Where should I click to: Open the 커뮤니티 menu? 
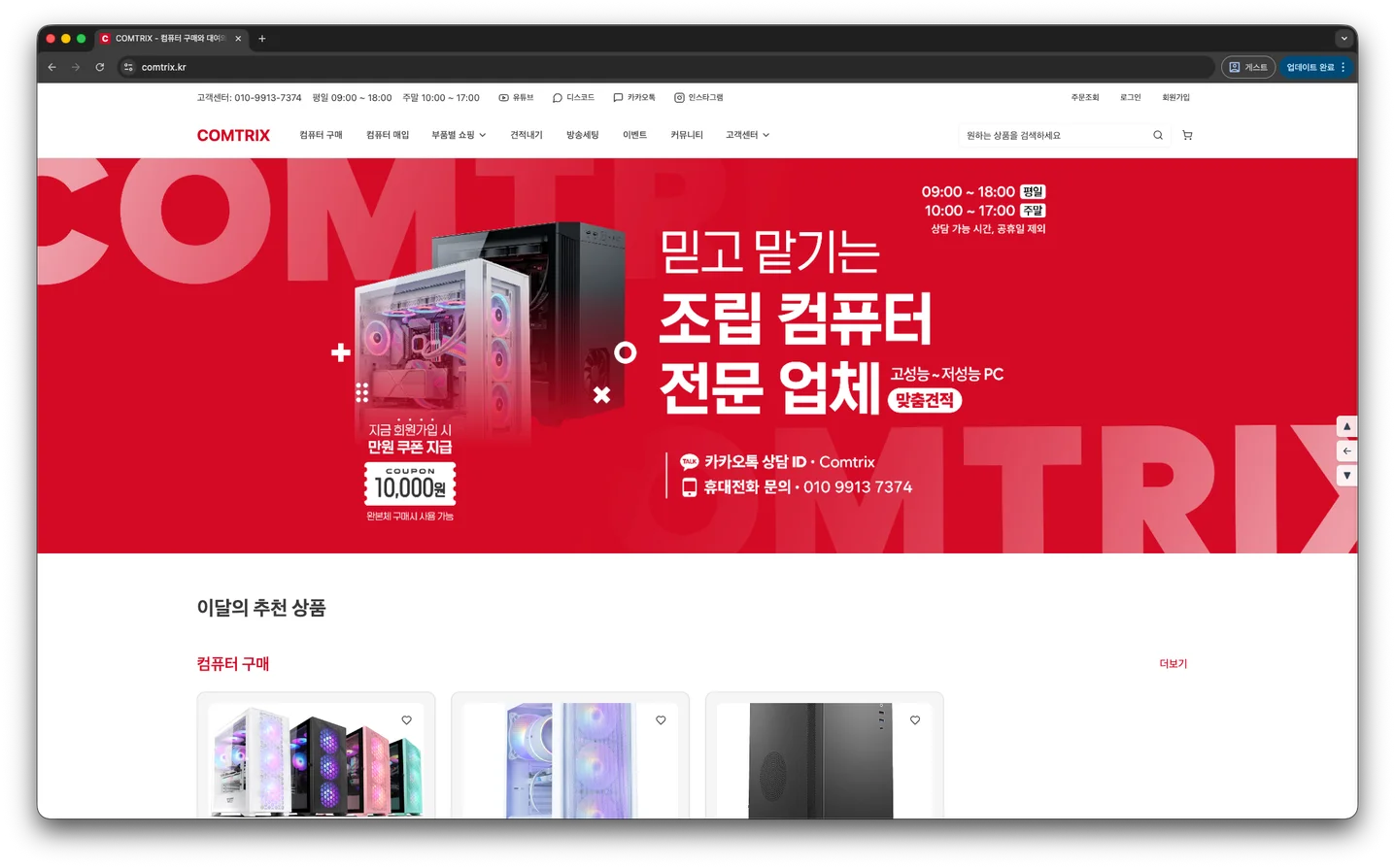(x=687, y=135)
